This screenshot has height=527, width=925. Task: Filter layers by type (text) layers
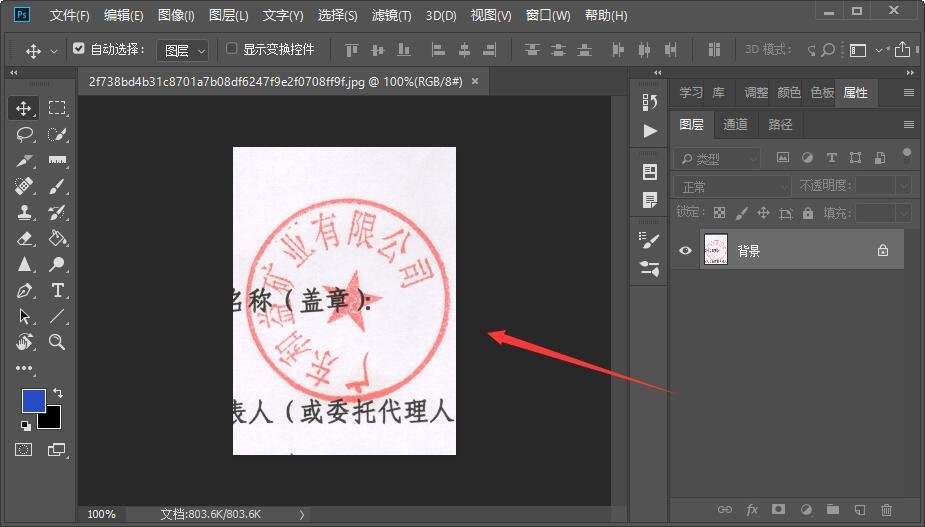tap(831, 158)
